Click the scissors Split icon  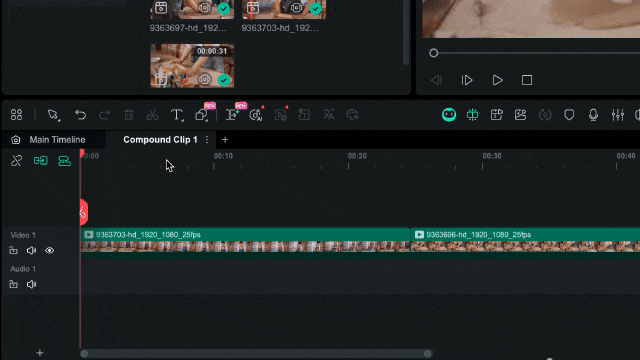click(152, 115)
